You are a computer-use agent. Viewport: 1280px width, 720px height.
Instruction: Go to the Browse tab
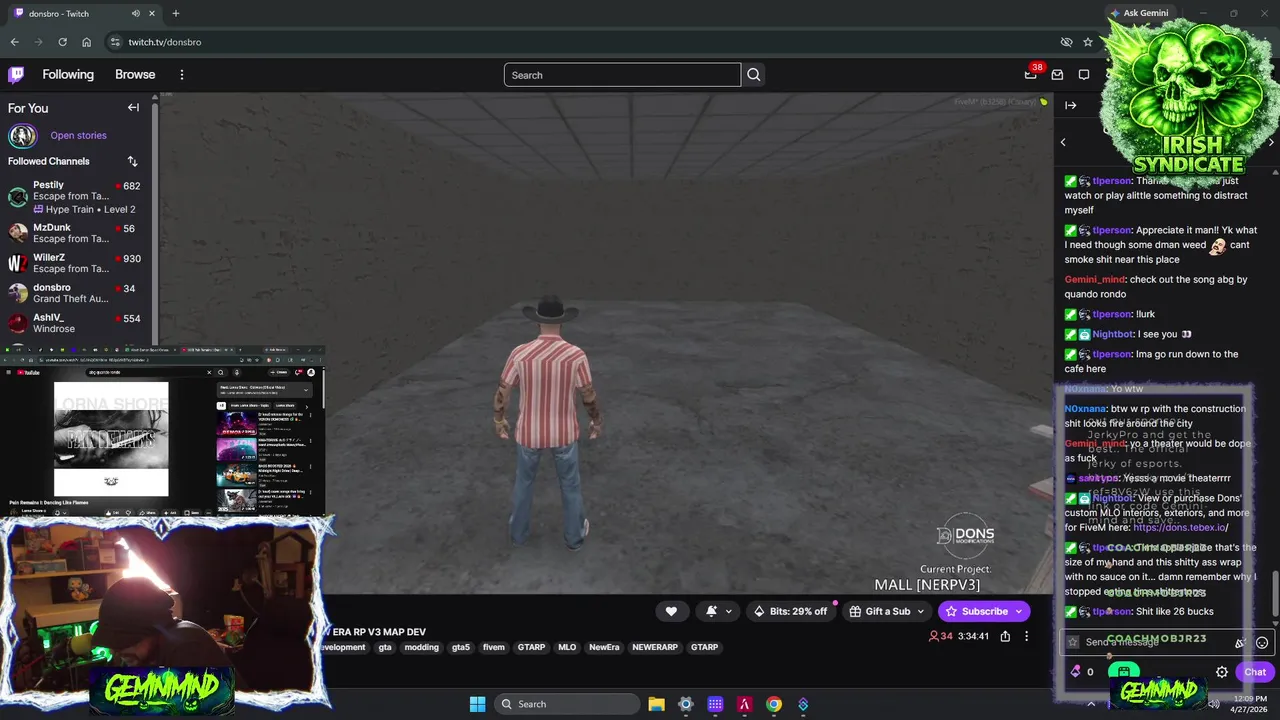pyautogui.click(x=135, y=75)
